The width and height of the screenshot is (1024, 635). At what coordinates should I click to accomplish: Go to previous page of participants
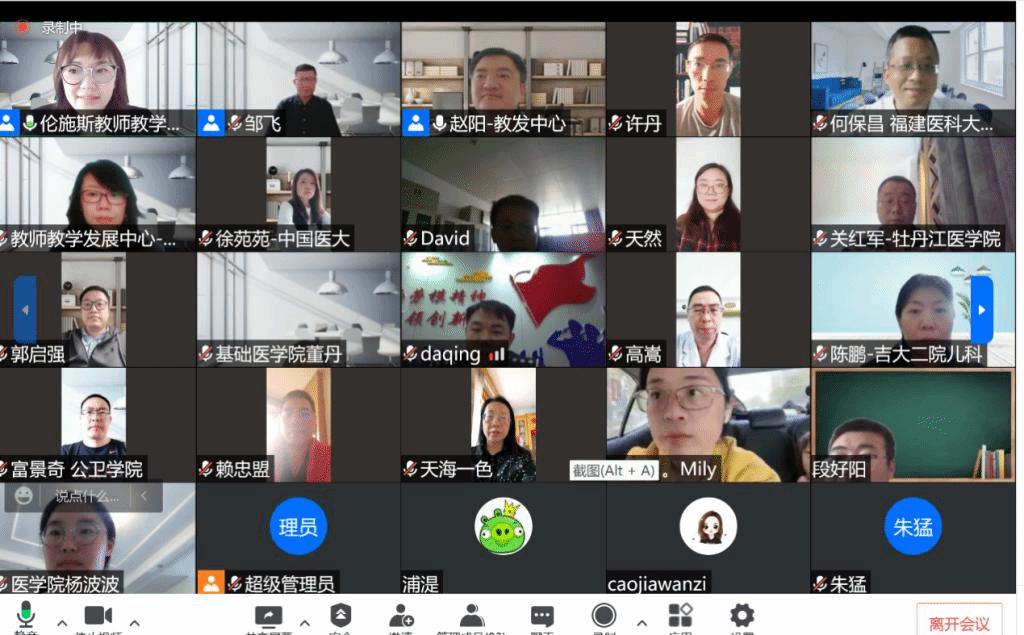tap(25, 310)
